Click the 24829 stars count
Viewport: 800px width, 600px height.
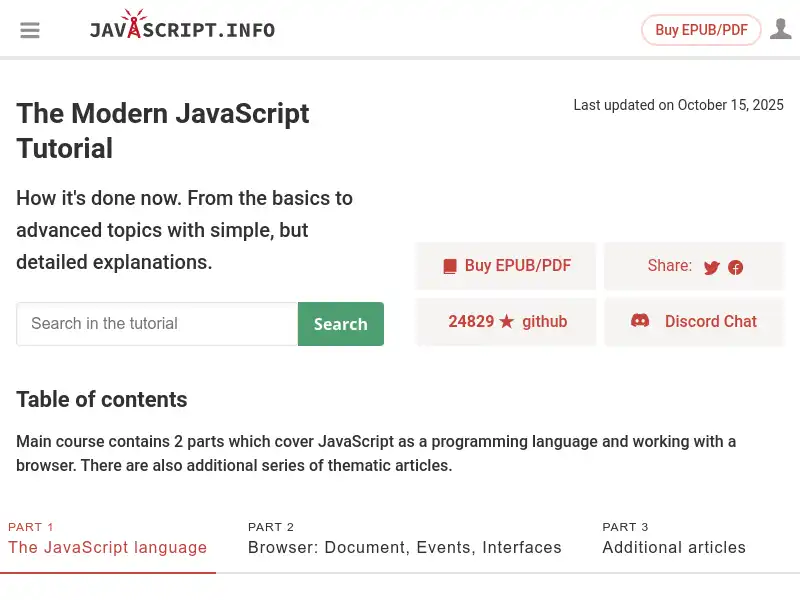471,321
